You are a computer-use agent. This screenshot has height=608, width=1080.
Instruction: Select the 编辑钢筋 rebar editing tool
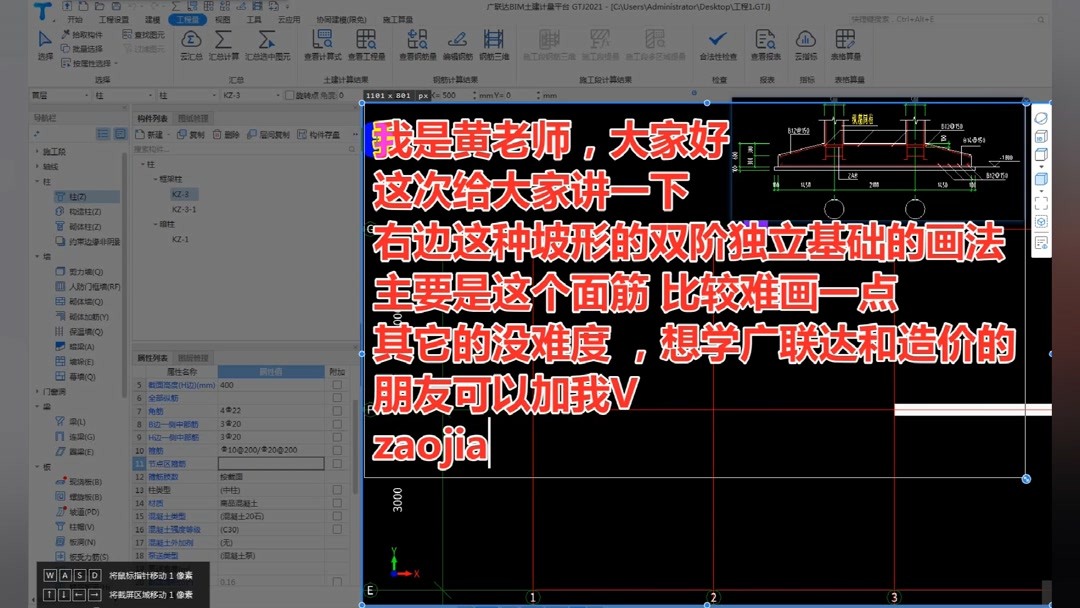(x=456, y=45)
